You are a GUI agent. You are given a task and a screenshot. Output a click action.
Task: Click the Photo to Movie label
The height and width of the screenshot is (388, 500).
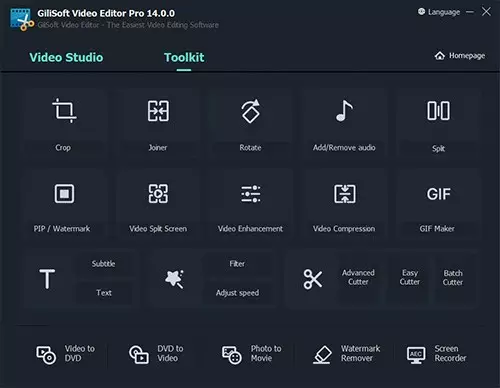coord(266,353)
